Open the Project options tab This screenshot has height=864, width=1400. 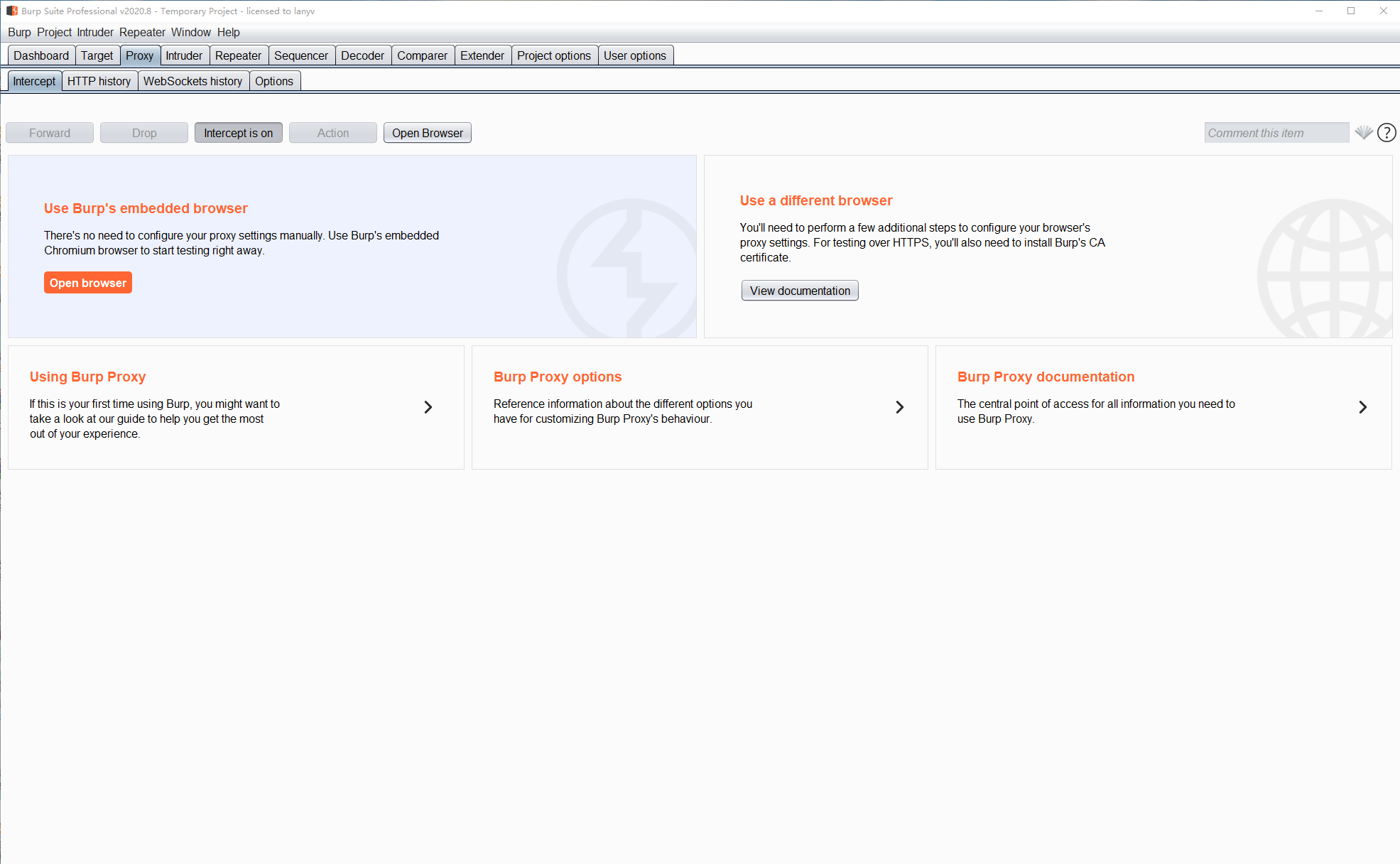coord(554,55)
